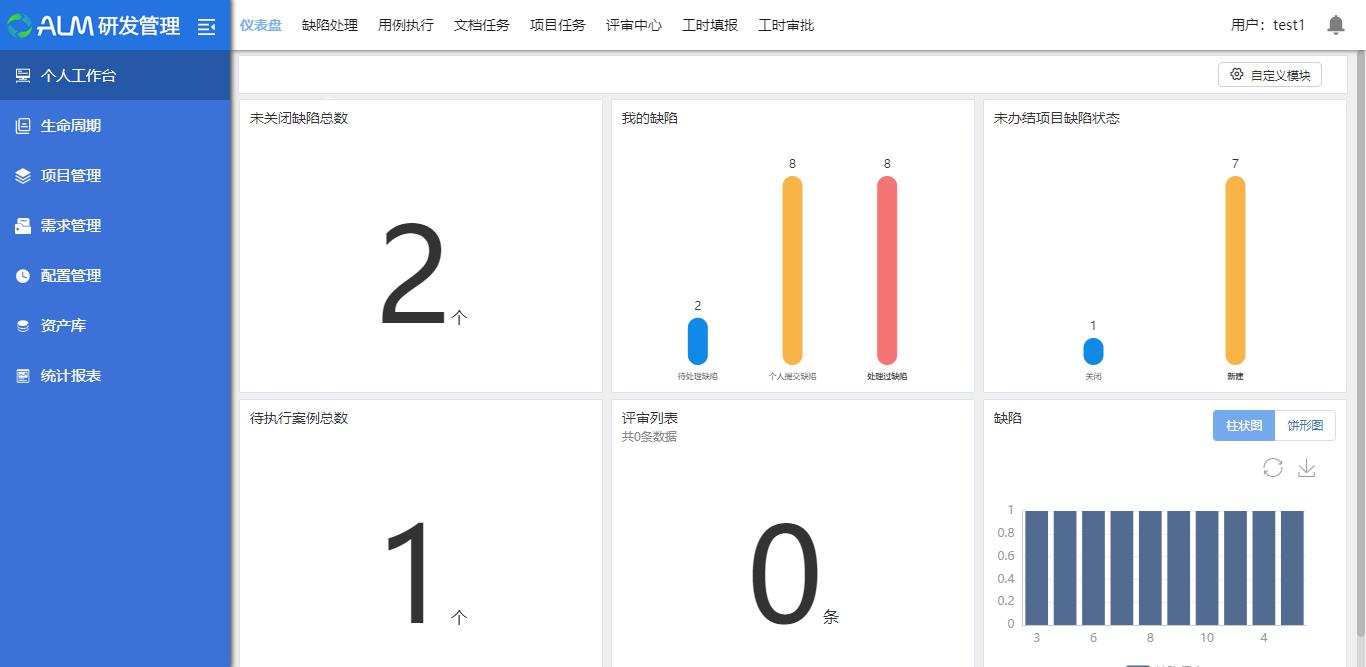The height and width of the screenshot is (667, 1366).
Task: Go to 配置管理 in the sidebar
Action: 73,275
